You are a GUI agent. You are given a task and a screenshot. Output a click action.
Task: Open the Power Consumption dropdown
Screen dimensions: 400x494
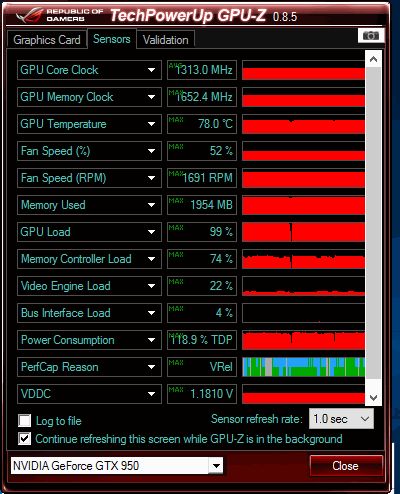click(x=89, y=340)
